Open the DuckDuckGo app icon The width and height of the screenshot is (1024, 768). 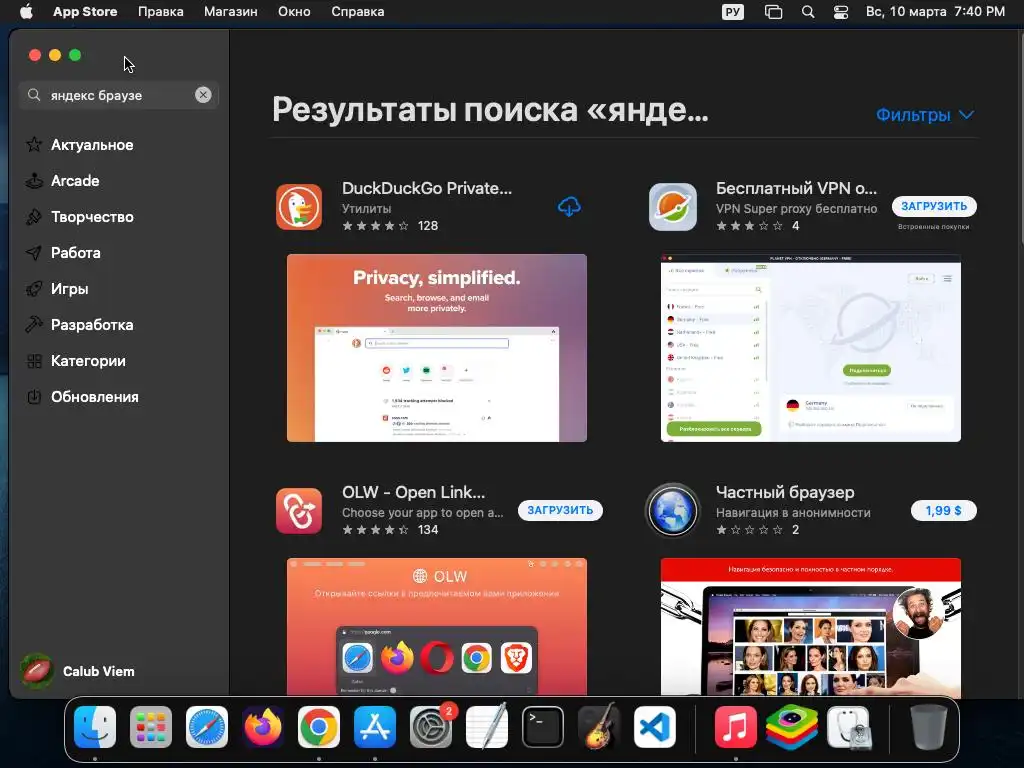coord(298,207)
